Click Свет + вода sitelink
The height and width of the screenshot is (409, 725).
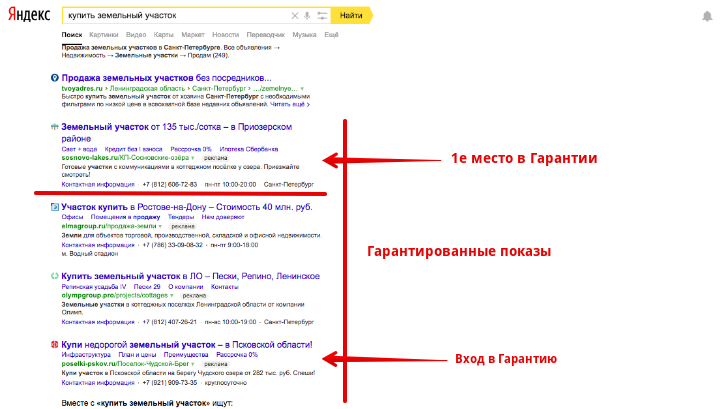pos(79,149)
